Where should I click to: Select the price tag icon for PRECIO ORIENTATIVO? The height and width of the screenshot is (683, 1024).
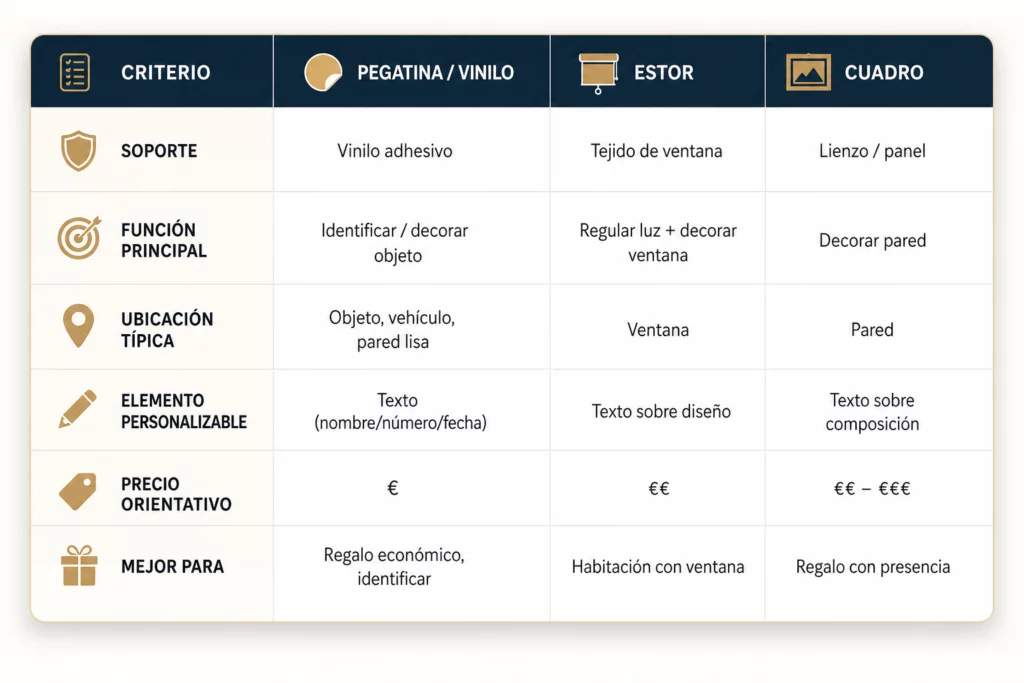tap(78, 491)
